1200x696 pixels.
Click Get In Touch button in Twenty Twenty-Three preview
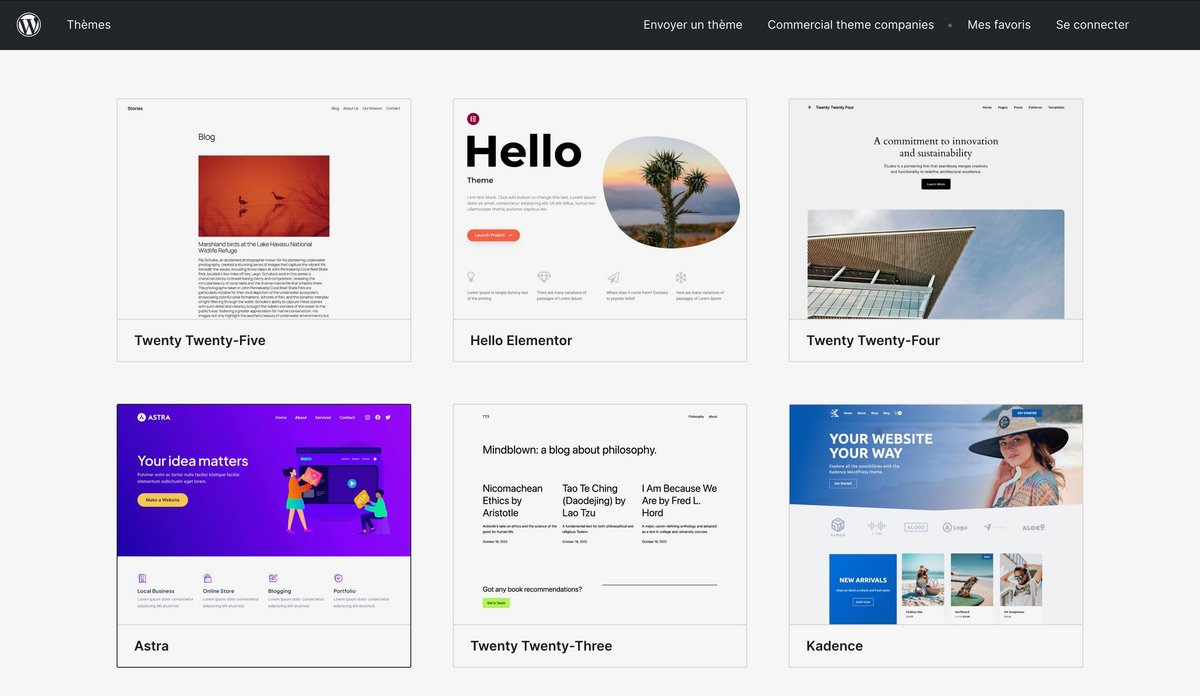pyautogui.click(x=496, y=603)
